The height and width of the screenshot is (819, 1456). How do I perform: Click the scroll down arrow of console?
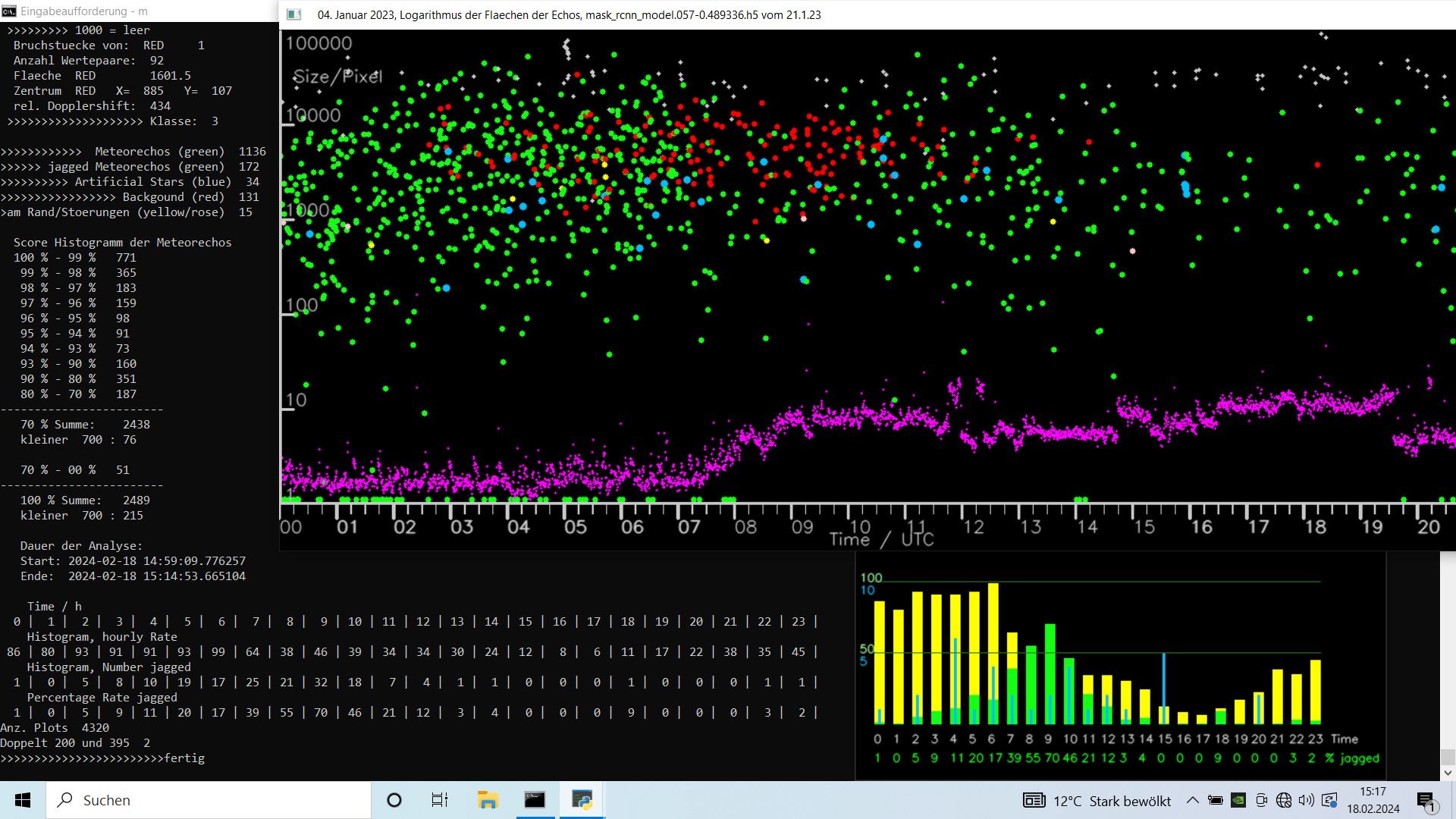point(1448,773)
